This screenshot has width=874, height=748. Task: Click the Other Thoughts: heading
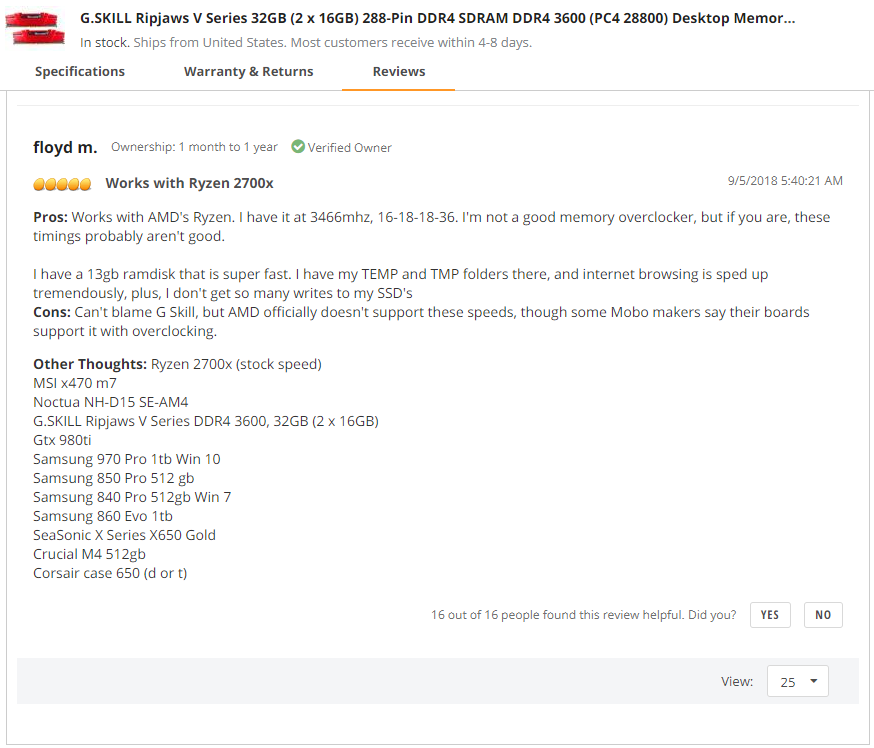90,364
